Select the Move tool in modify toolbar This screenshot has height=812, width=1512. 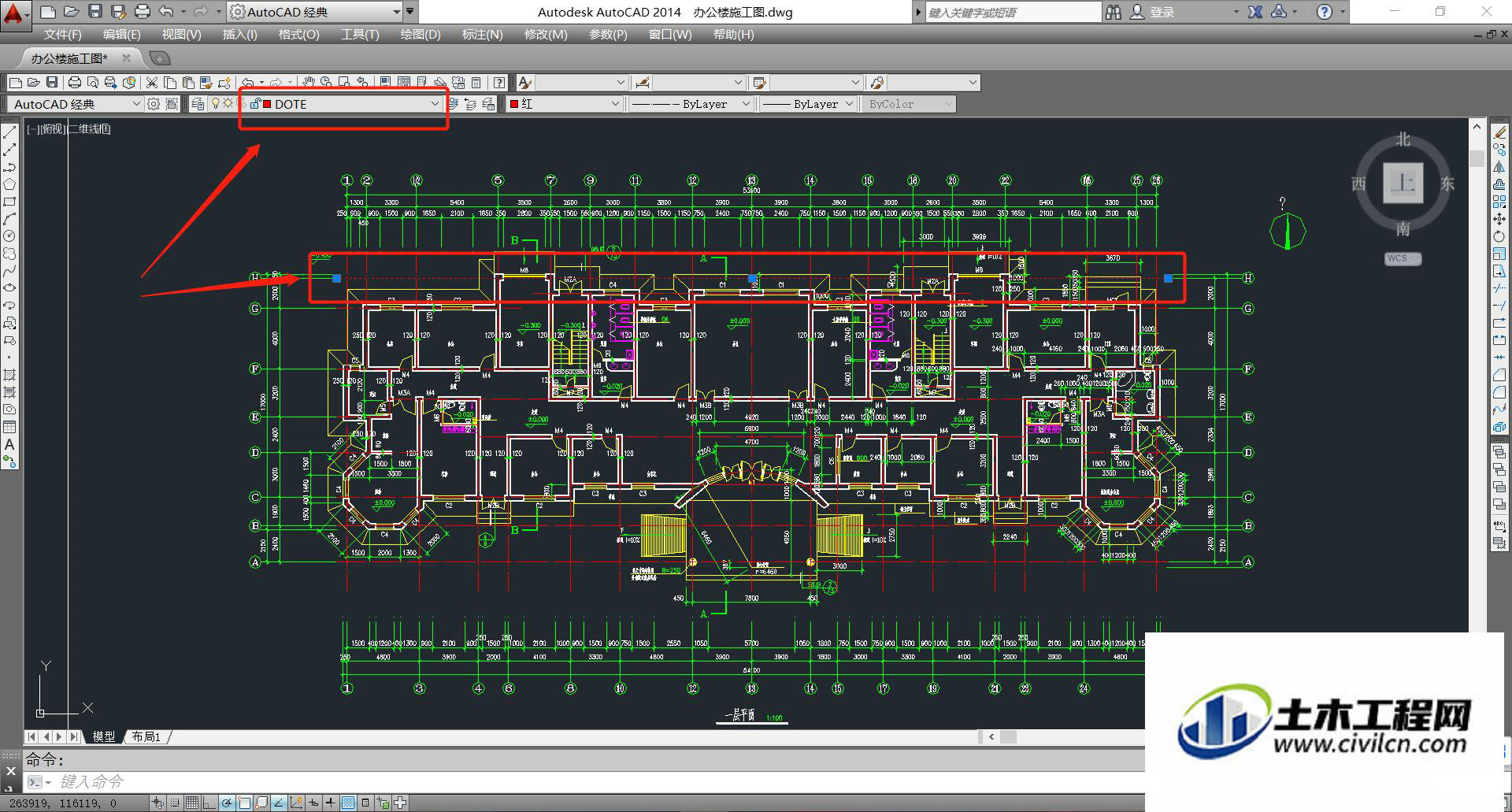[1499, 219]
